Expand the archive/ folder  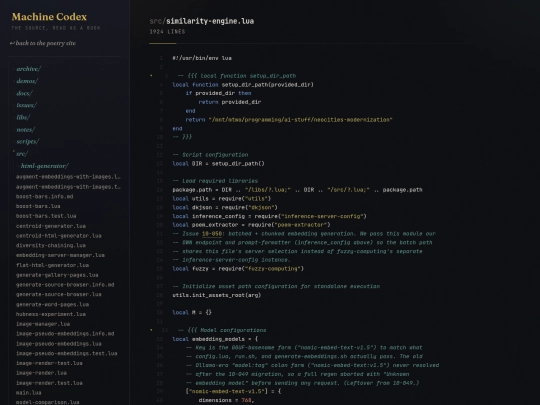28,69
